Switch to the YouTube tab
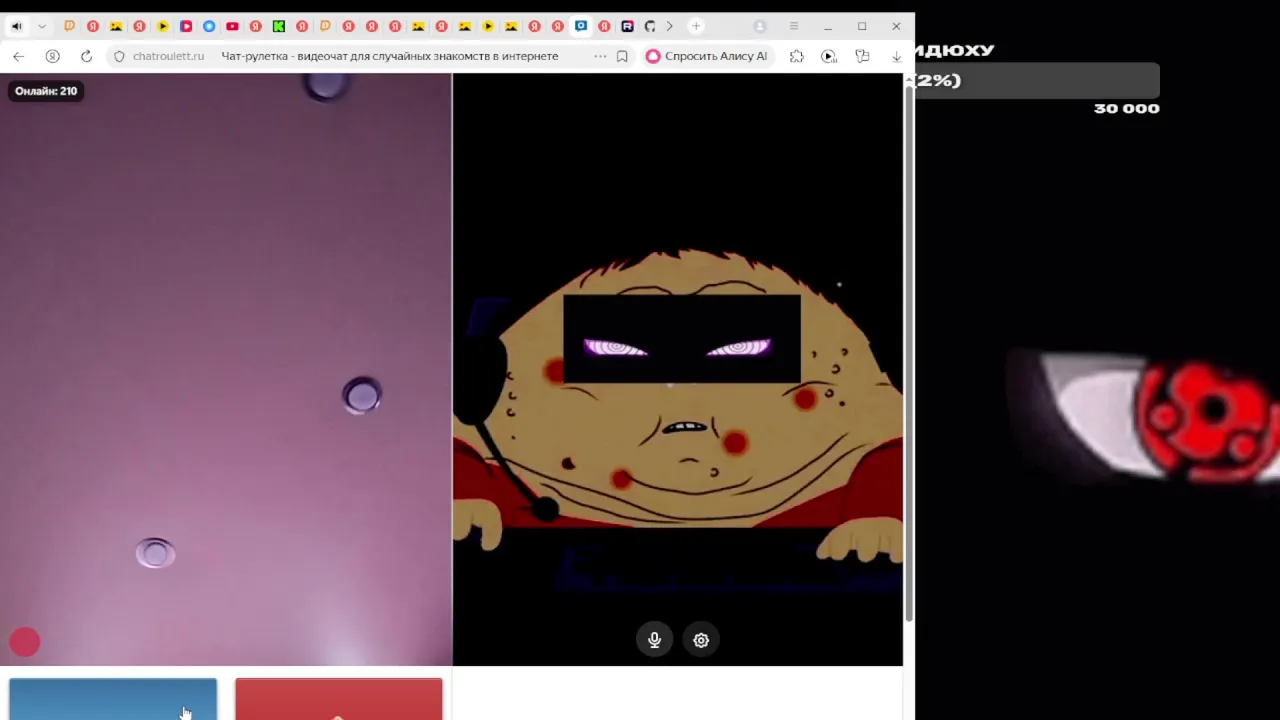The height and width of the screenshot is (720, 1280). (232, 26)
